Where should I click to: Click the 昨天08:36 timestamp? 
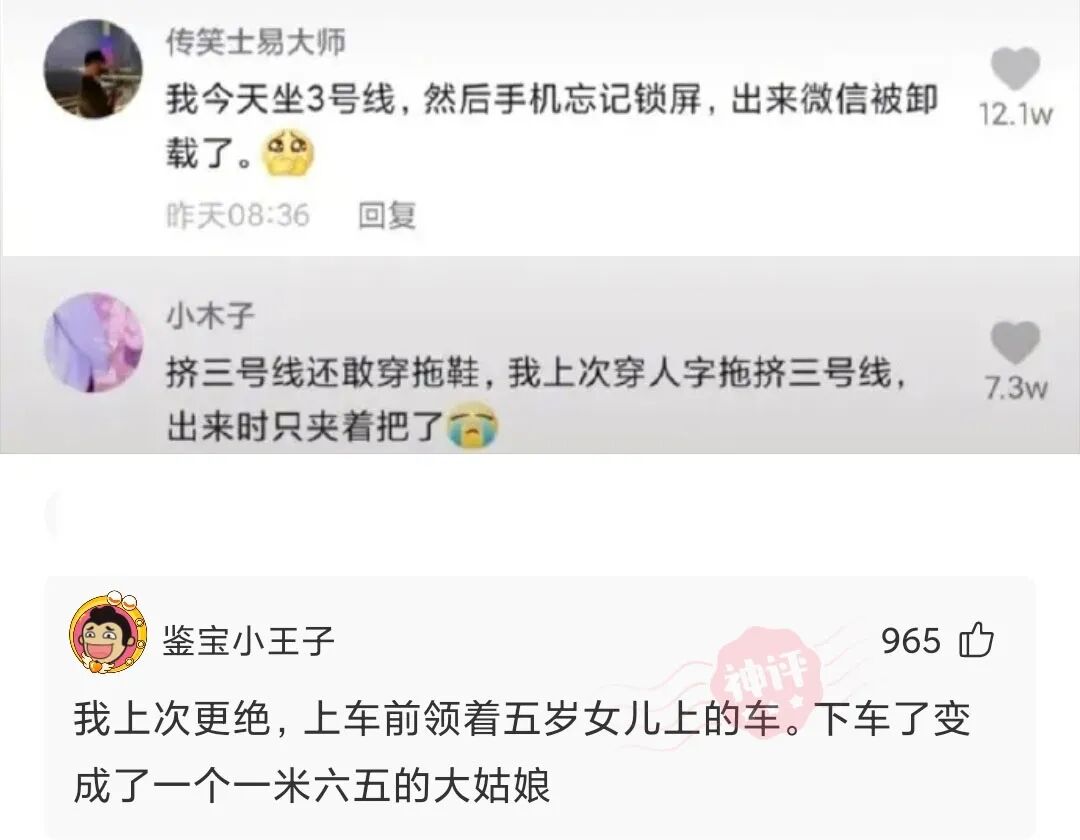(x=238, y=216)
